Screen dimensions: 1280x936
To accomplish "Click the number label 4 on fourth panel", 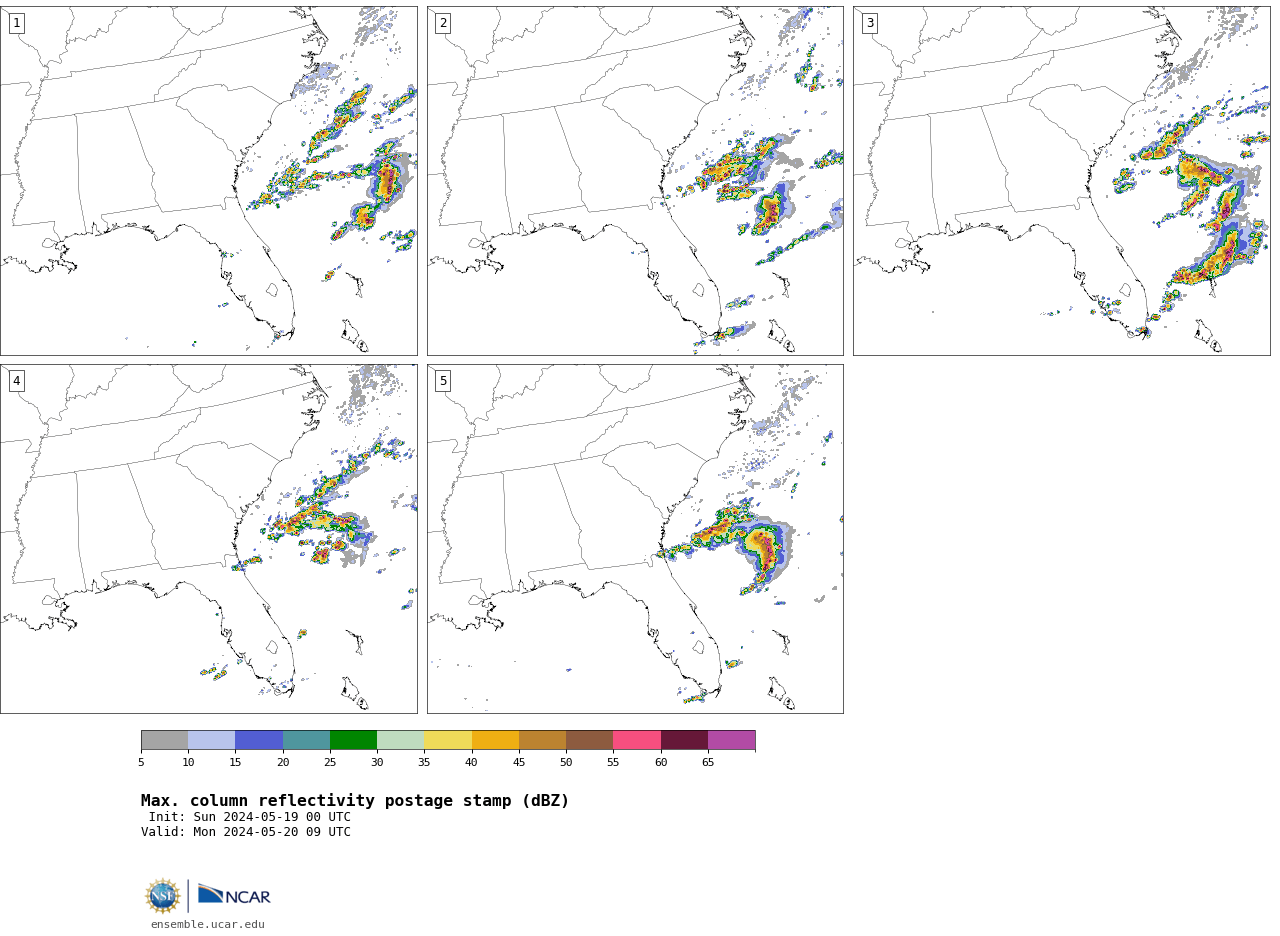I will point(16,381).
